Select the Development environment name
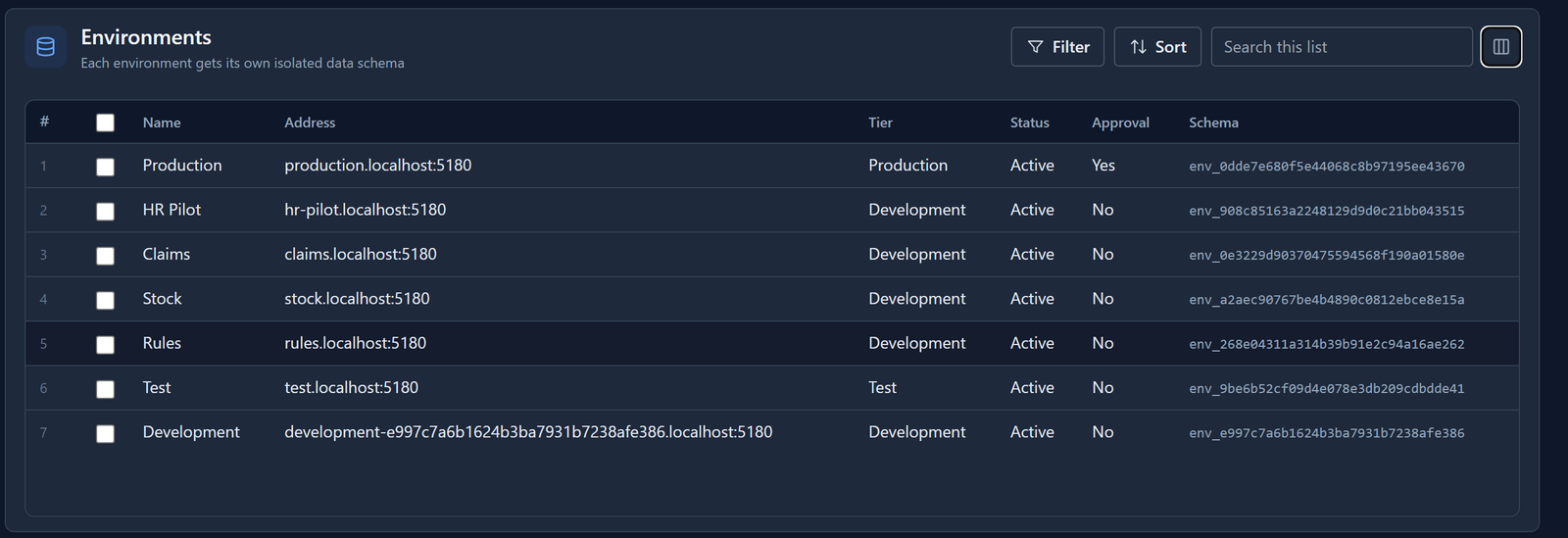Image resolution: width=1568 pixels, height=538 pixels. coord(191,432)
